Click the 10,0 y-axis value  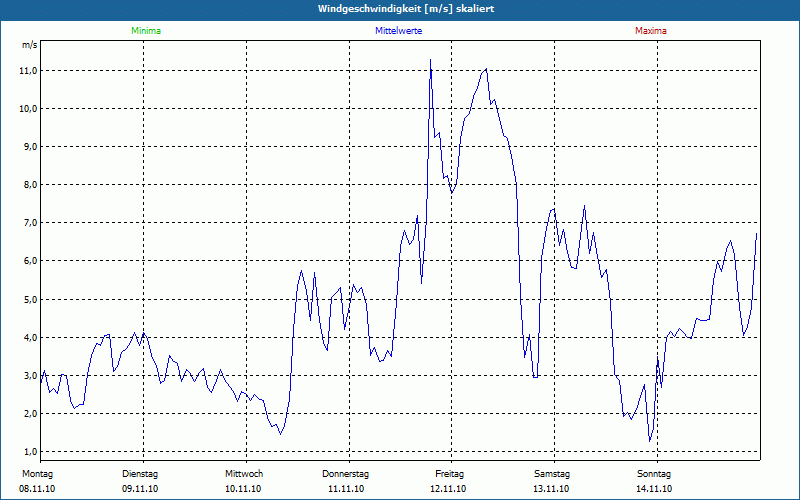pos(29,109)
